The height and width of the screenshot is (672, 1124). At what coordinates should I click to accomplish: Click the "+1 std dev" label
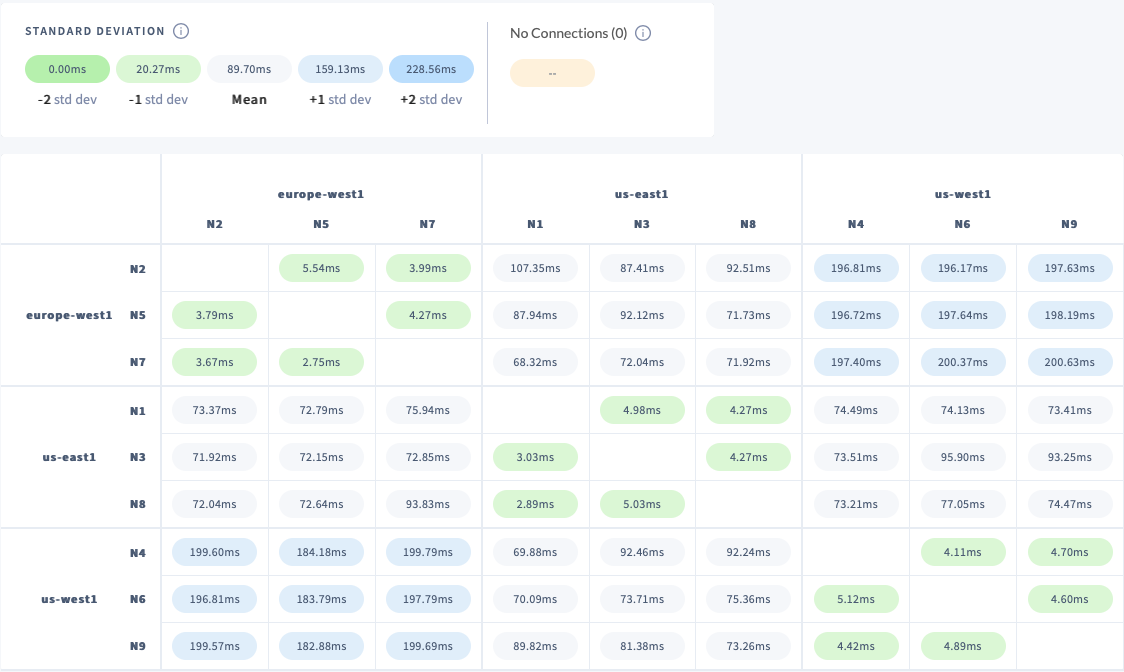341,99
